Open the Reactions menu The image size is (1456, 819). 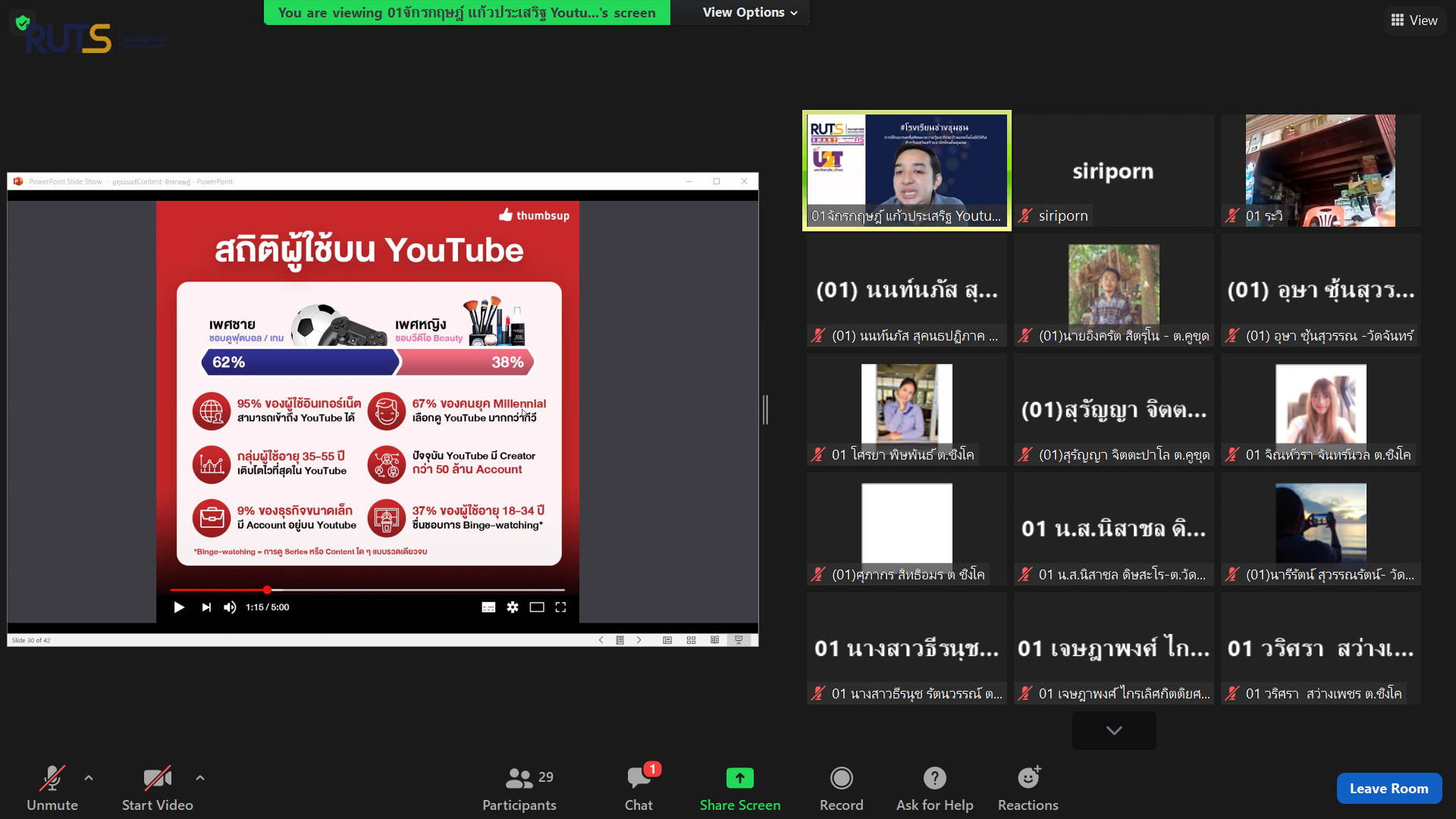tap(1028, 789)
